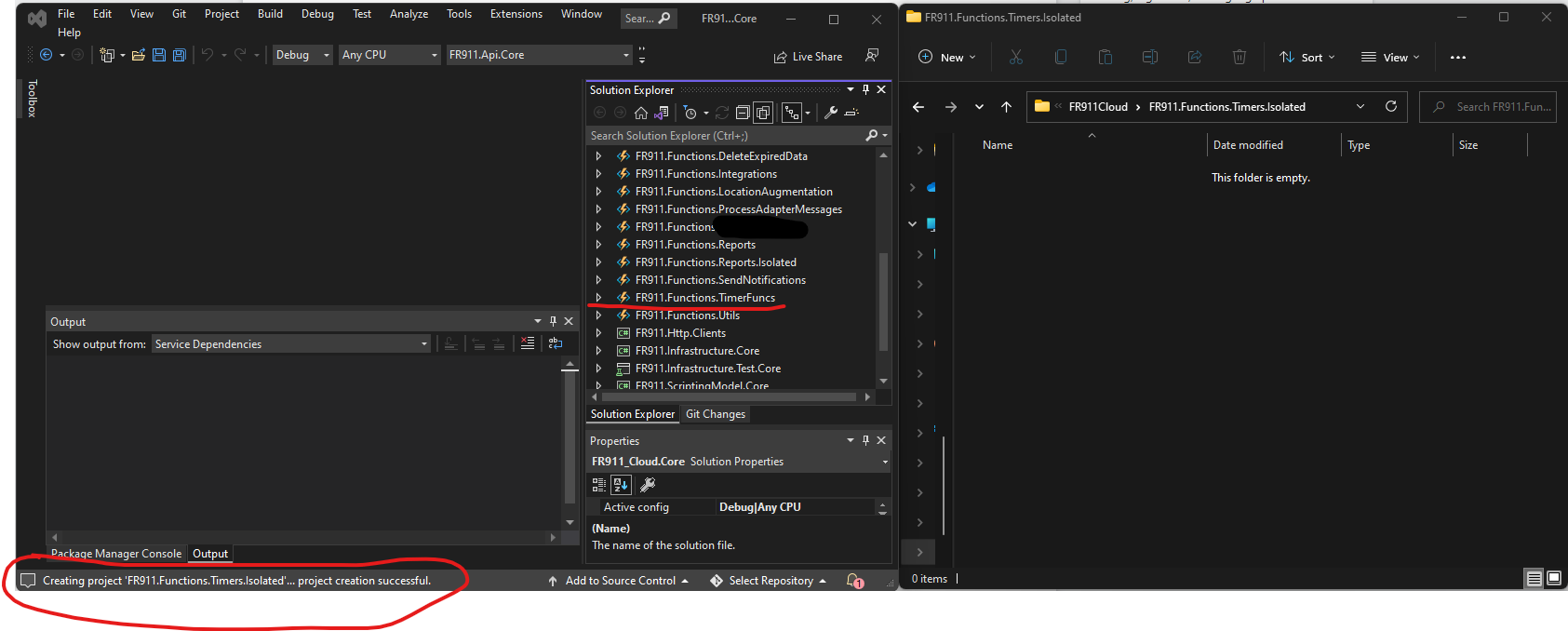Click New button in File Explorer

pos(947,57)
